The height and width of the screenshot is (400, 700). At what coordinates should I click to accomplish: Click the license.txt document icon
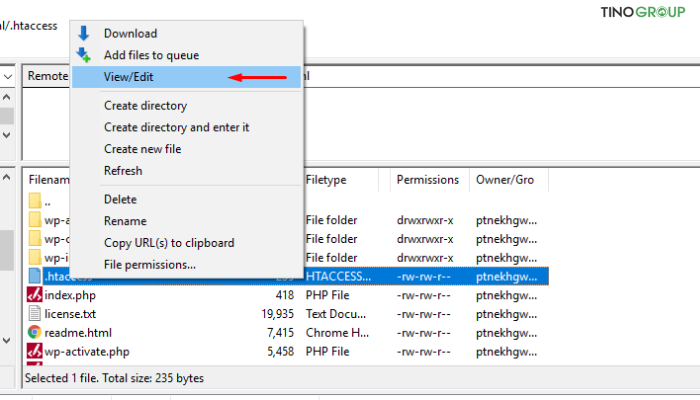34,313
